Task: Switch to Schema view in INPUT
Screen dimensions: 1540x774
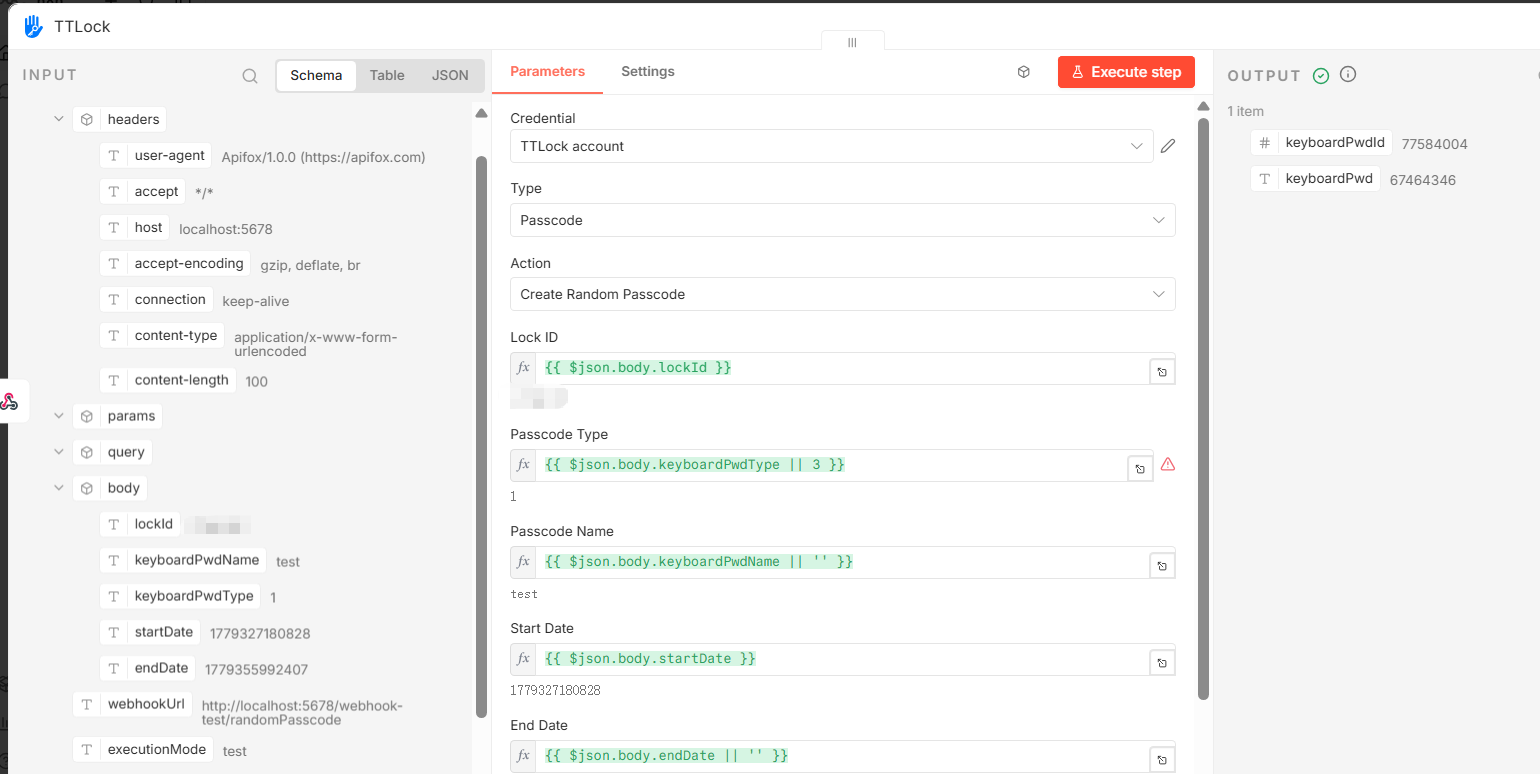Action: pos(316,76)
